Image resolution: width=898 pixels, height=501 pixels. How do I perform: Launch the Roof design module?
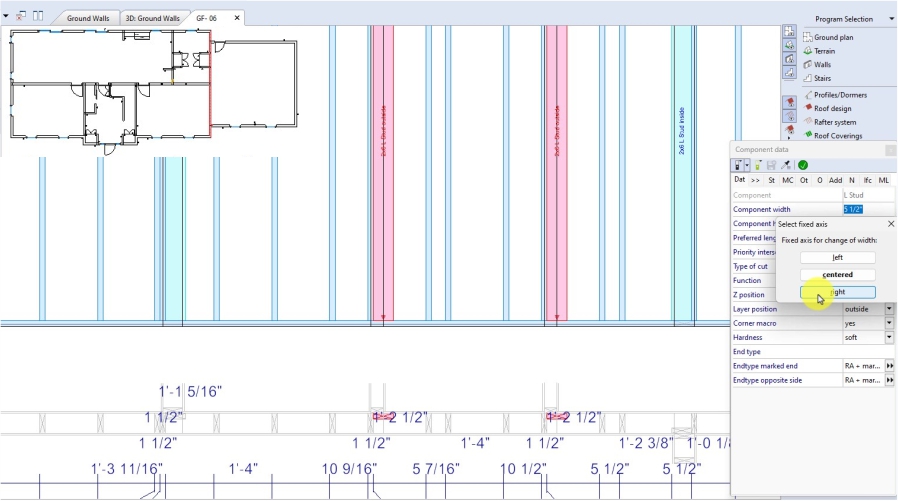pyautogui.click(x=832, y=109)
